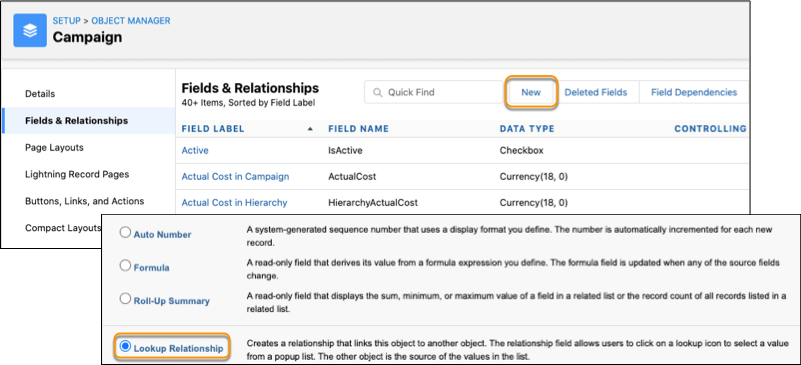Click the New field button

pyautogui.click(x=531, y=92)
